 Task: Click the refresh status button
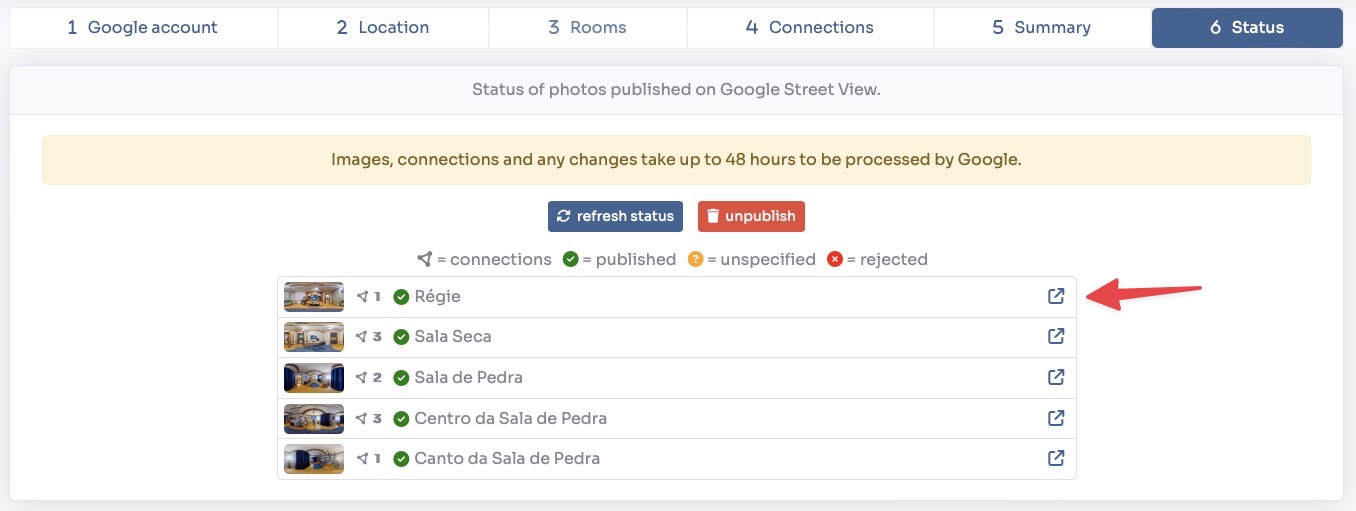pyautogui.click(x=615, y=216)
